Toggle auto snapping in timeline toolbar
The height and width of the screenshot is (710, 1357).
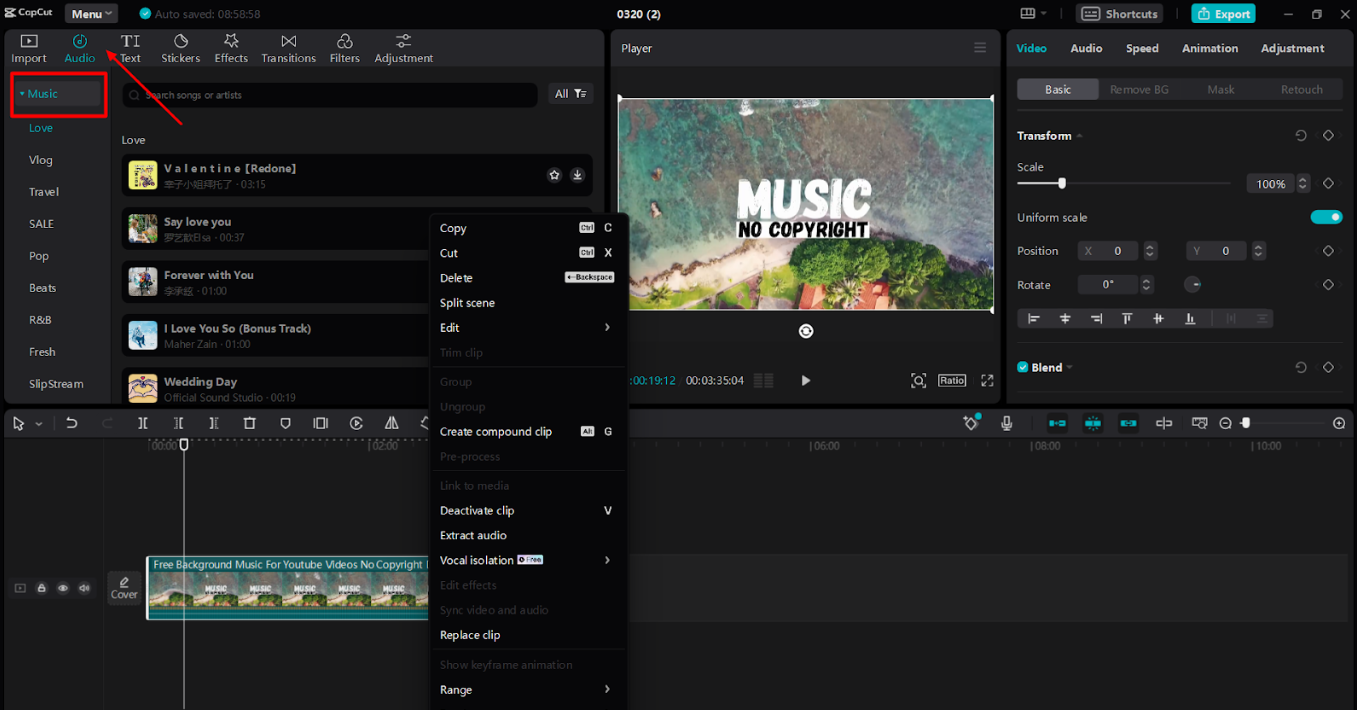point(1093,423)
